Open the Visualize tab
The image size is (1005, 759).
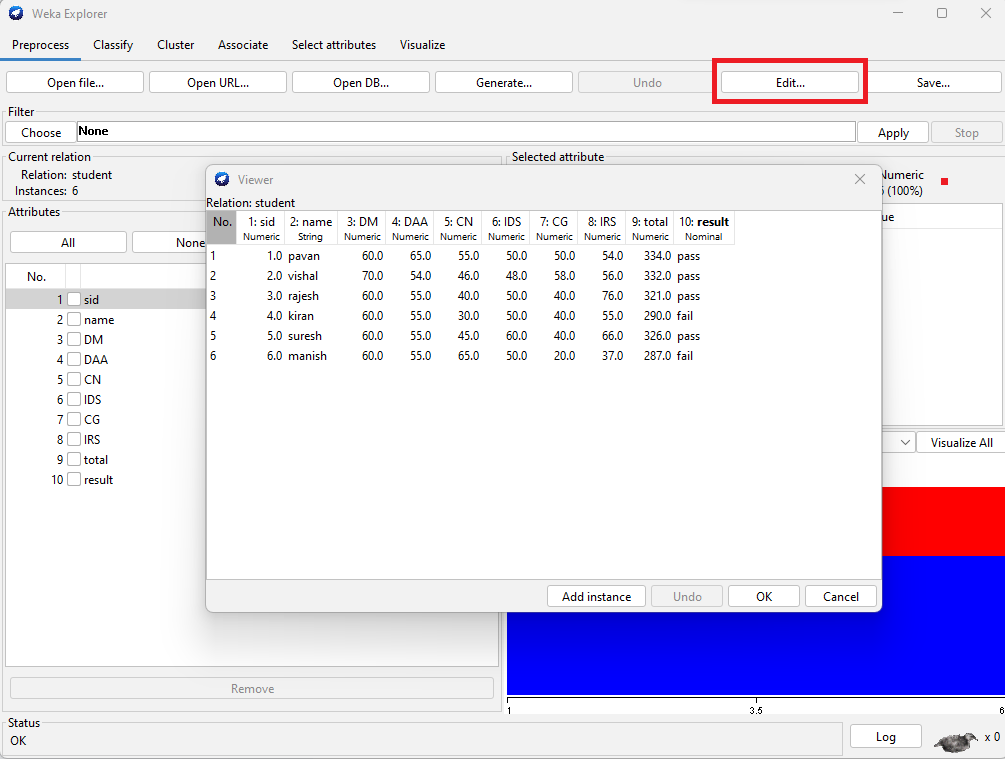pos(422,45)
